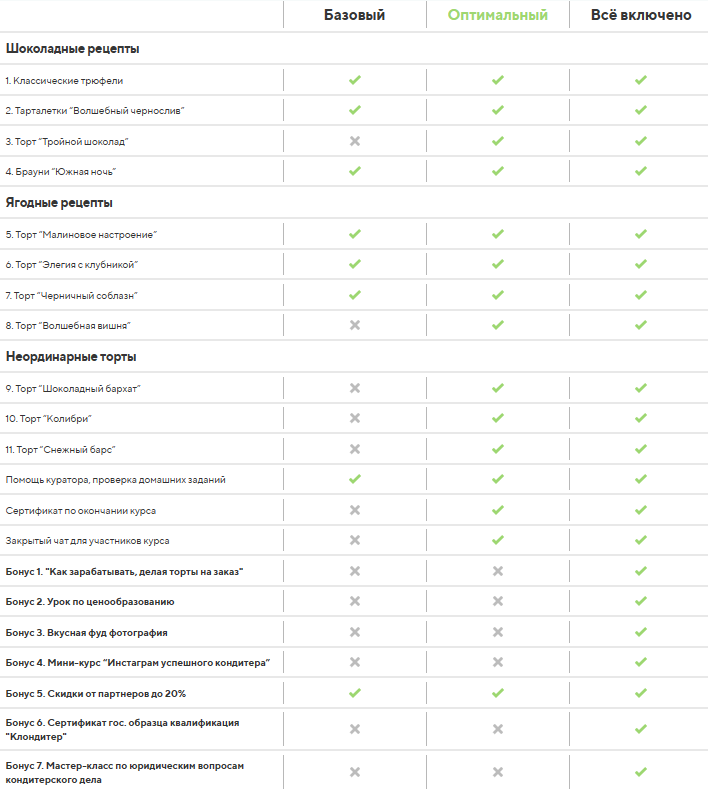Click the Неординарные торты section heading
Viewport: 708px width, 790px height.
tap(71, 356)
